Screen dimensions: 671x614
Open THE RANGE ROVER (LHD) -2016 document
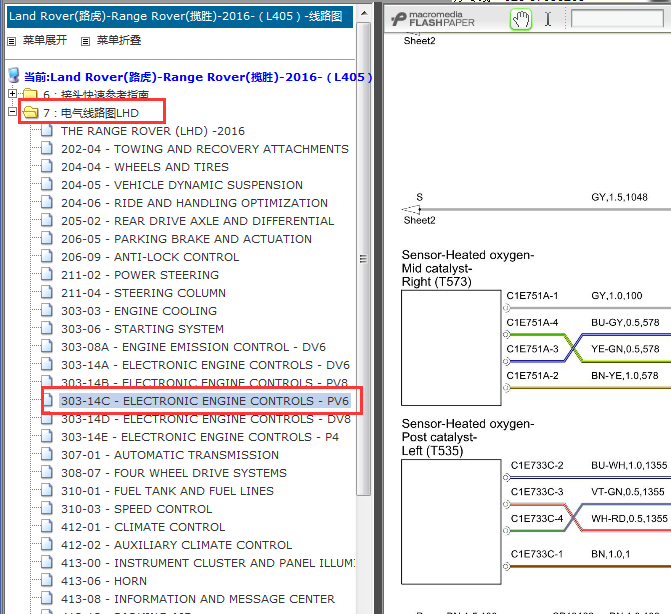pyautogui.click(x=153, y=131)
